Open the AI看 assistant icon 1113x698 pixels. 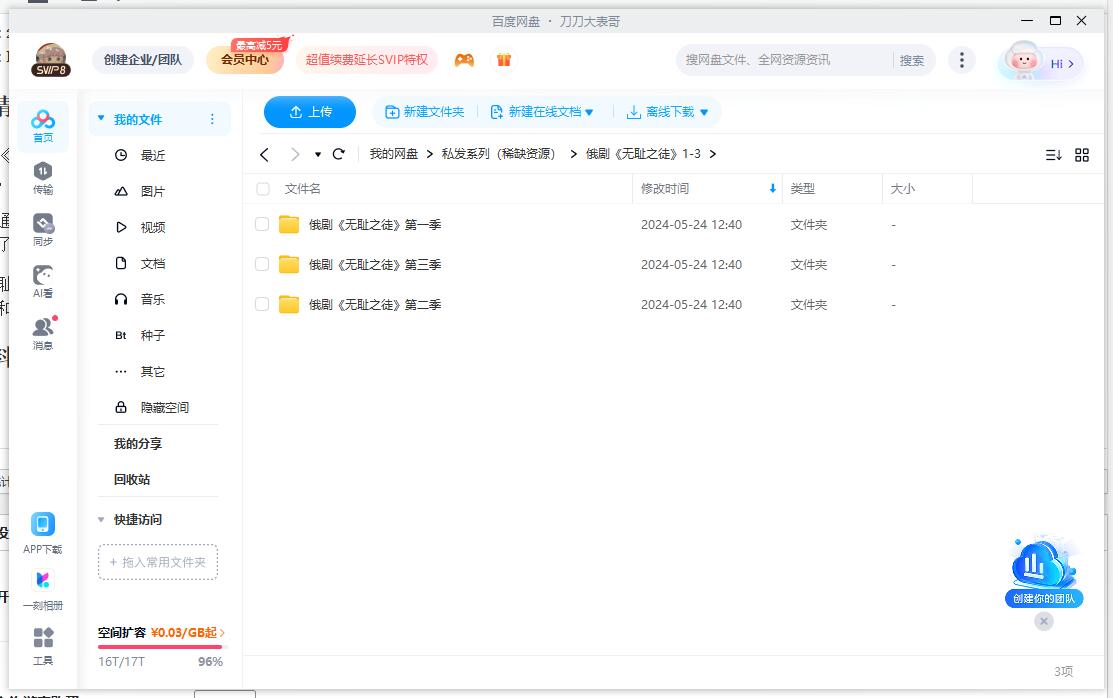point(43,281)
